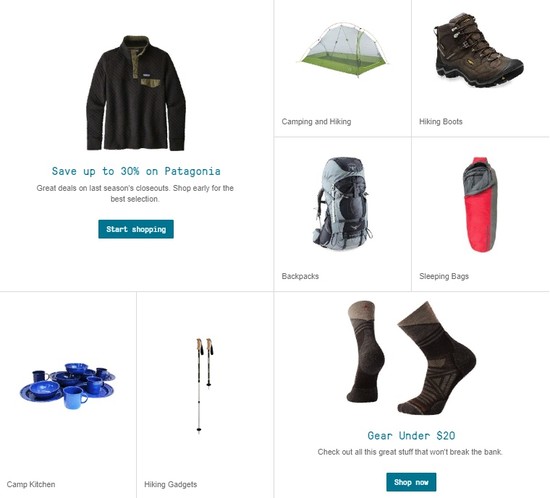The height and width of the screenshot is (498, 550).
Task: Go to the Hiking Gadgets category
Action: [x=170, y=484]
